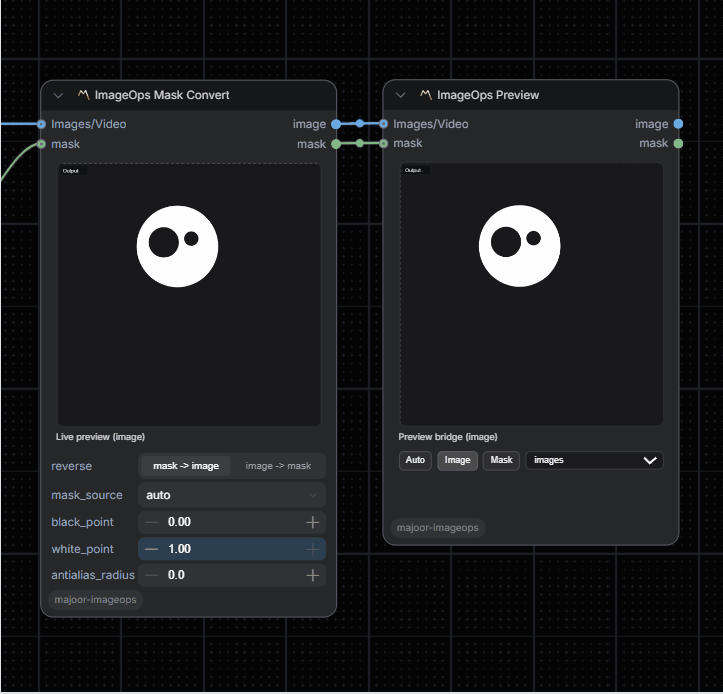Select Auto preview mode
This screenshot has width=723, height=694.
[415, 461]
